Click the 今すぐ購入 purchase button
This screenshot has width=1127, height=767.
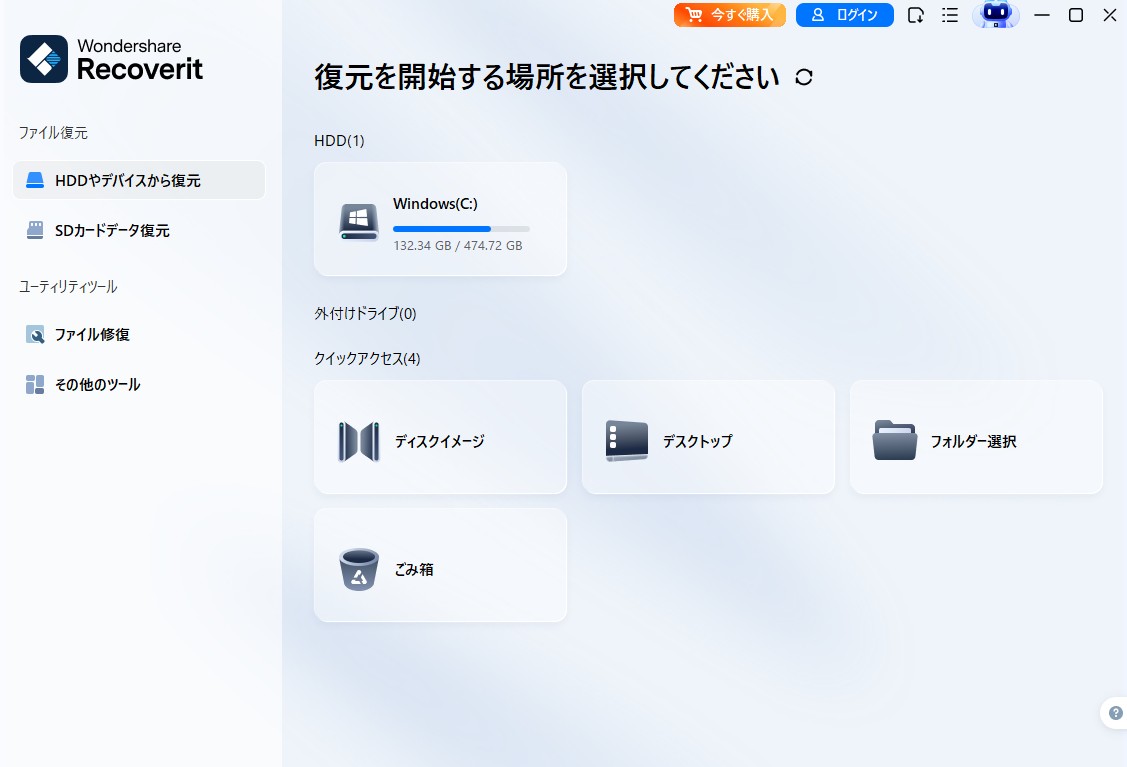pos(729,15)
